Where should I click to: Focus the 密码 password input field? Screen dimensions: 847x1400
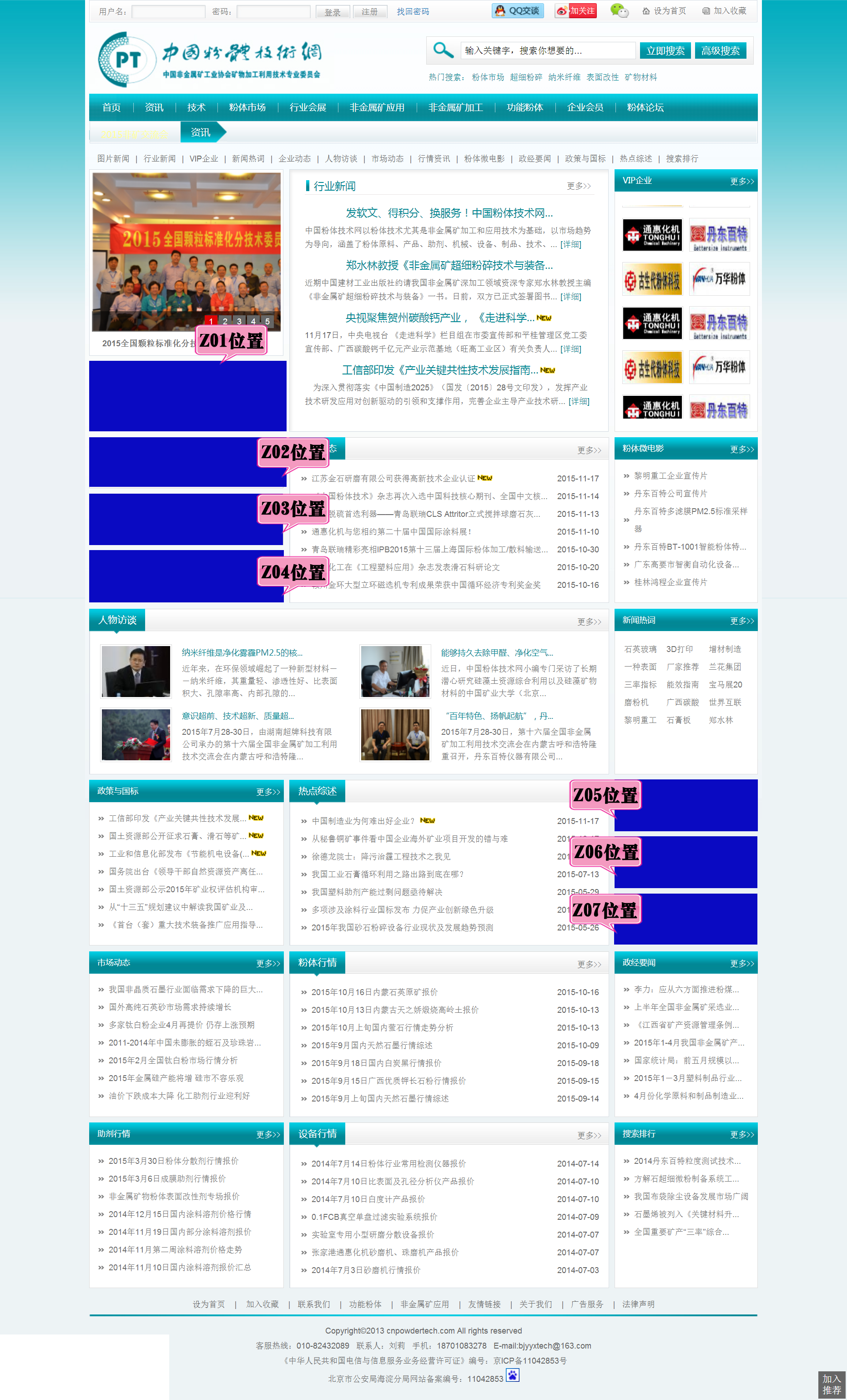coord(273,11)
